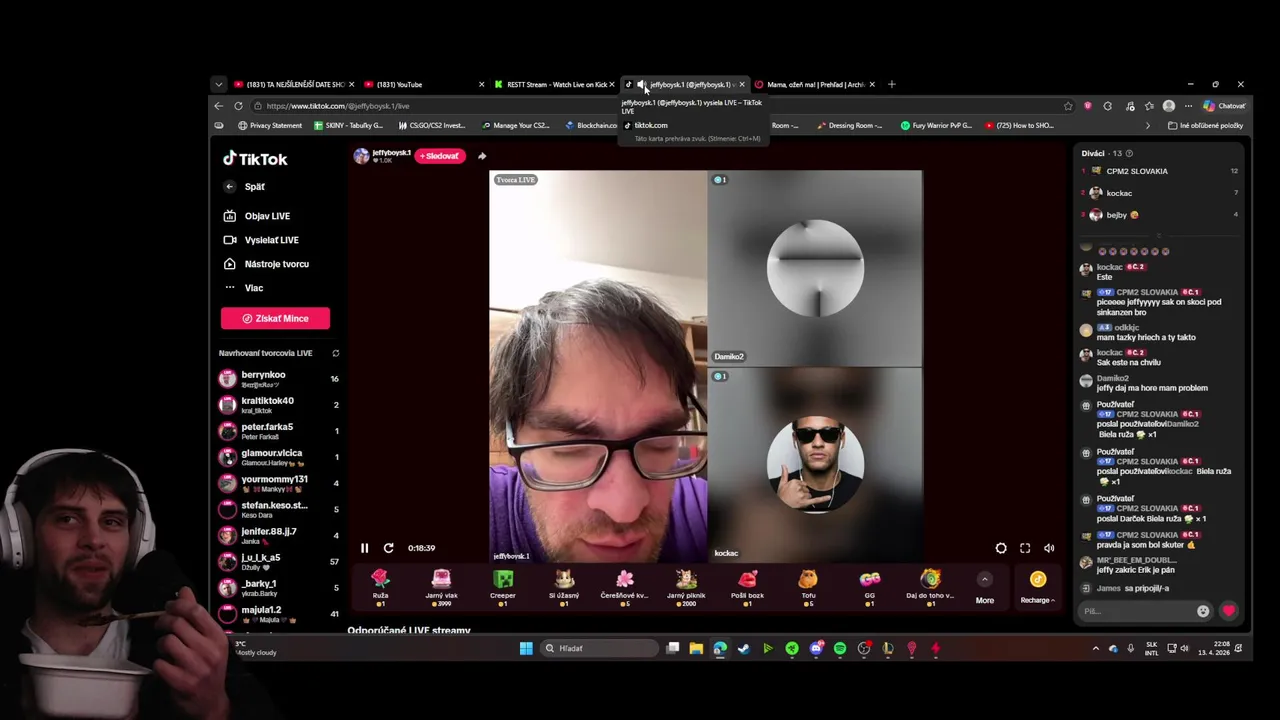
Task: Open the browser tab search dropdown
Action: tap(219, 85)
